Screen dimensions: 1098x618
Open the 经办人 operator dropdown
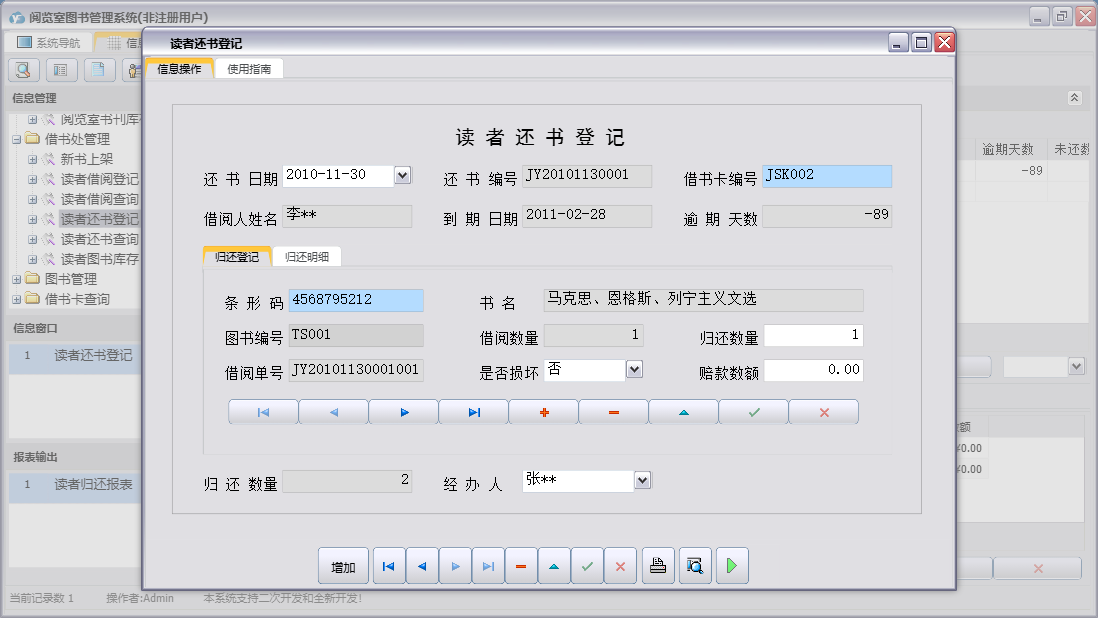click(x=642, y=480)
